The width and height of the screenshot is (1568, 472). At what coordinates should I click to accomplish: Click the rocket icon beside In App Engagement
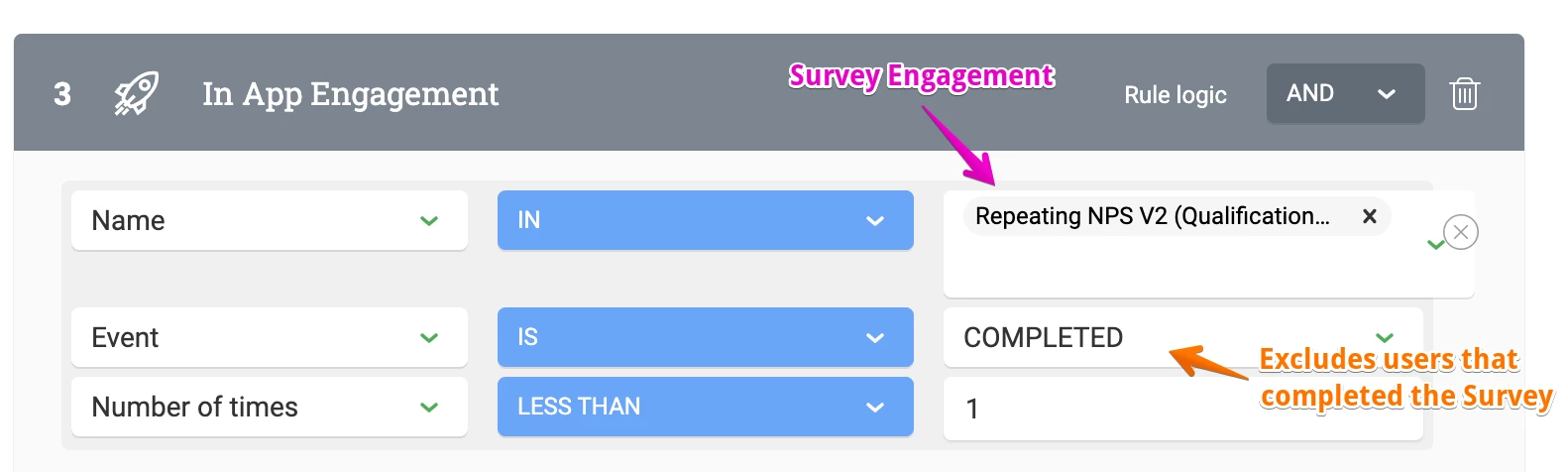coord(136,94)
